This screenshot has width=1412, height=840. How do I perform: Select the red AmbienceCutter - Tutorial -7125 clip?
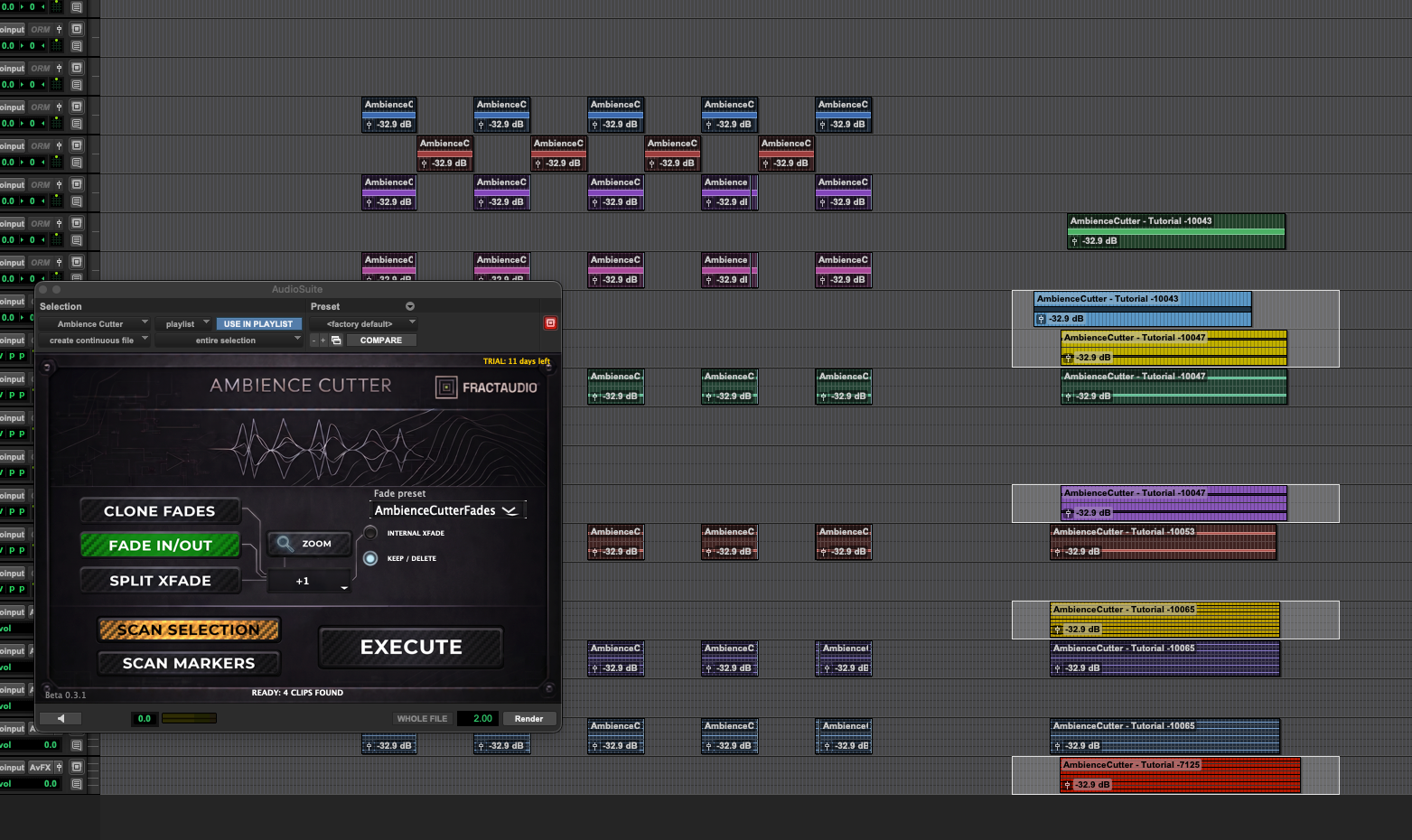point(1181,776)
